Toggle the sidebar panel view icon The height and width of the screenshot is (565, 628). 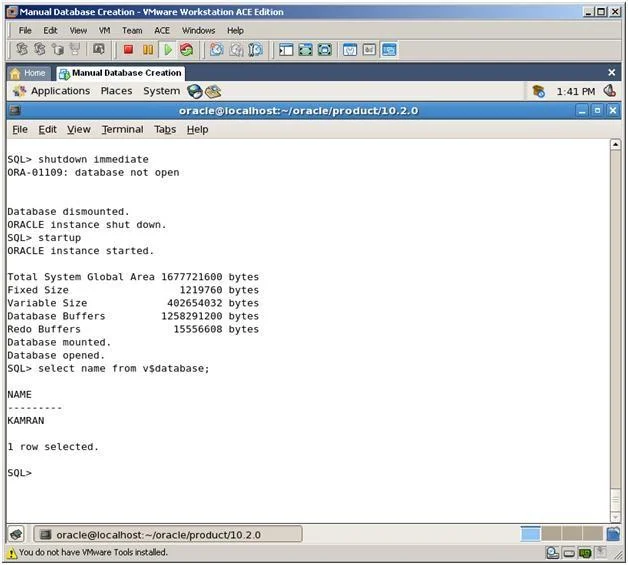[286, 50]
